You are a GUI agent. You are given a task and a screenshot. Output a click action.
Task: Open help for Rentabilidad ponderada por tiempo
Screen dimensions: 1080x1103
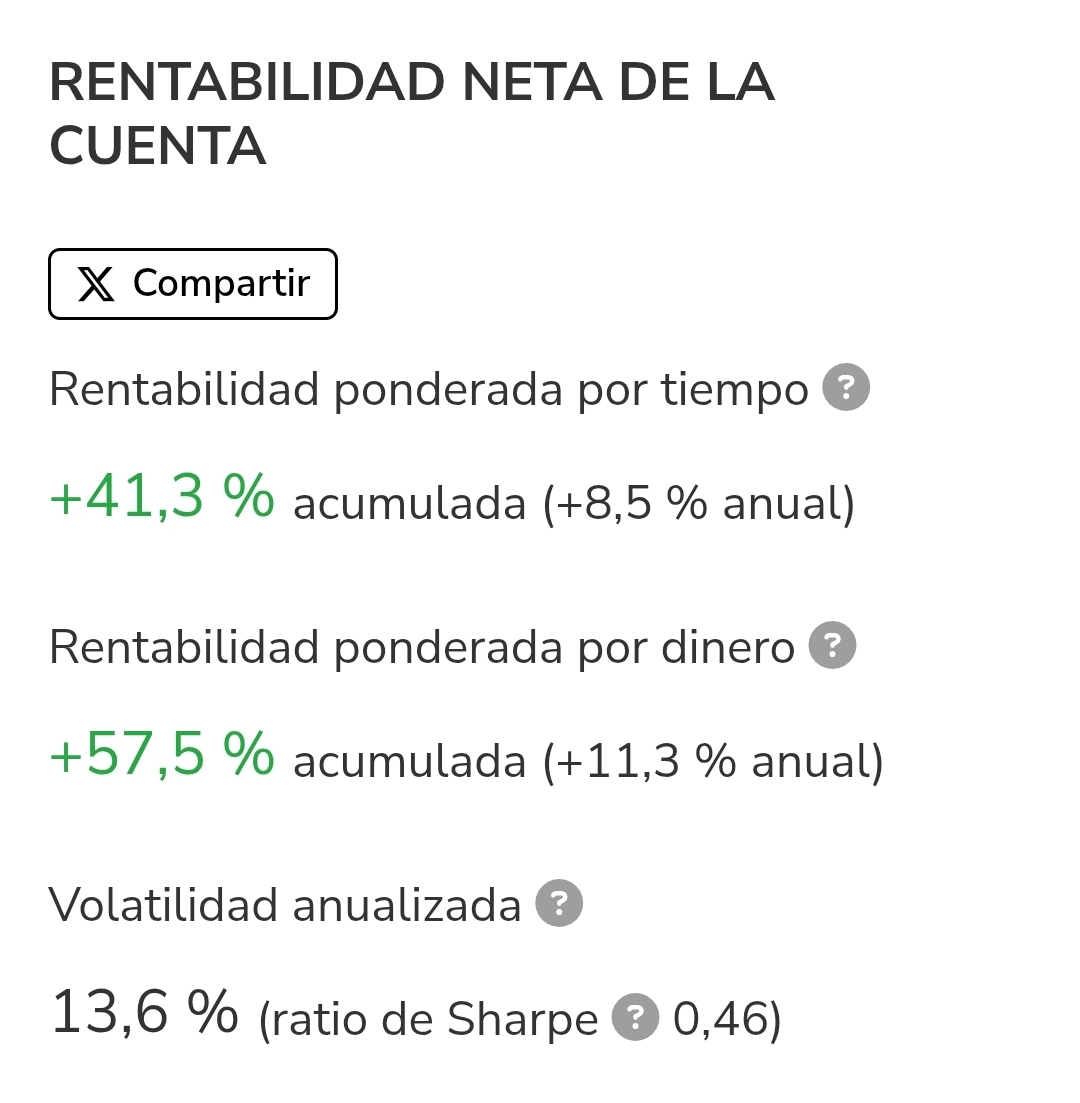pos(846,388)
